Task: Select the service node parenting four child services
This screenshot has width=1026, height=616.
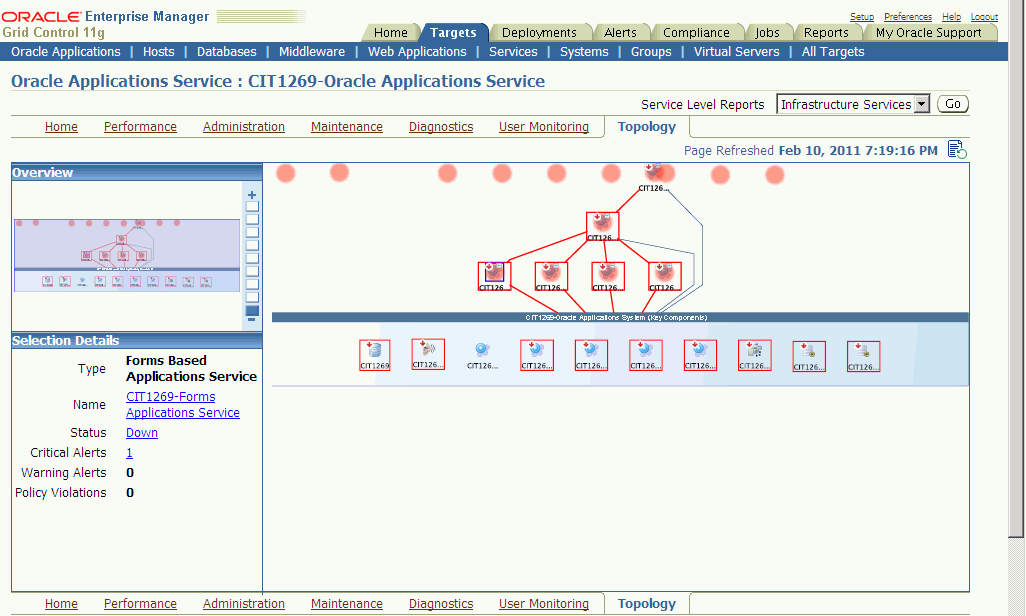Action: pyautogui.click(x=602, y=226)
